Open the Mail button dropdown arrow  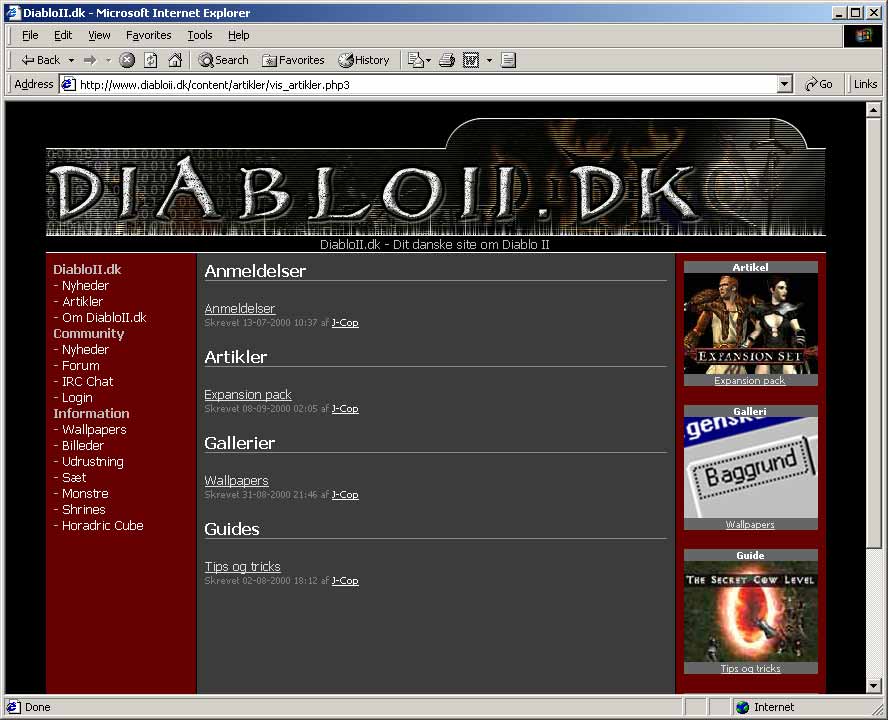click(428, 60)
